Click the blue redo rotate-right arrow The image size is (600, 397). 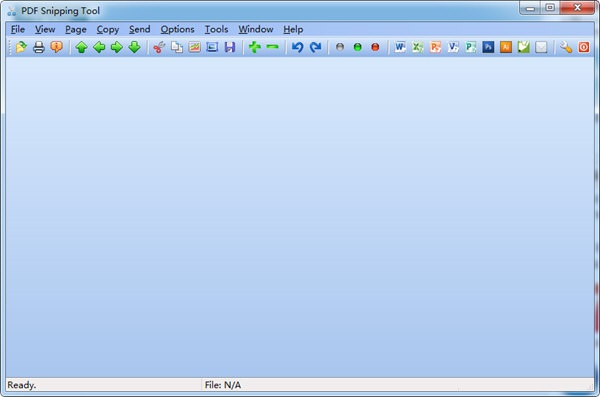pos(315,47)
